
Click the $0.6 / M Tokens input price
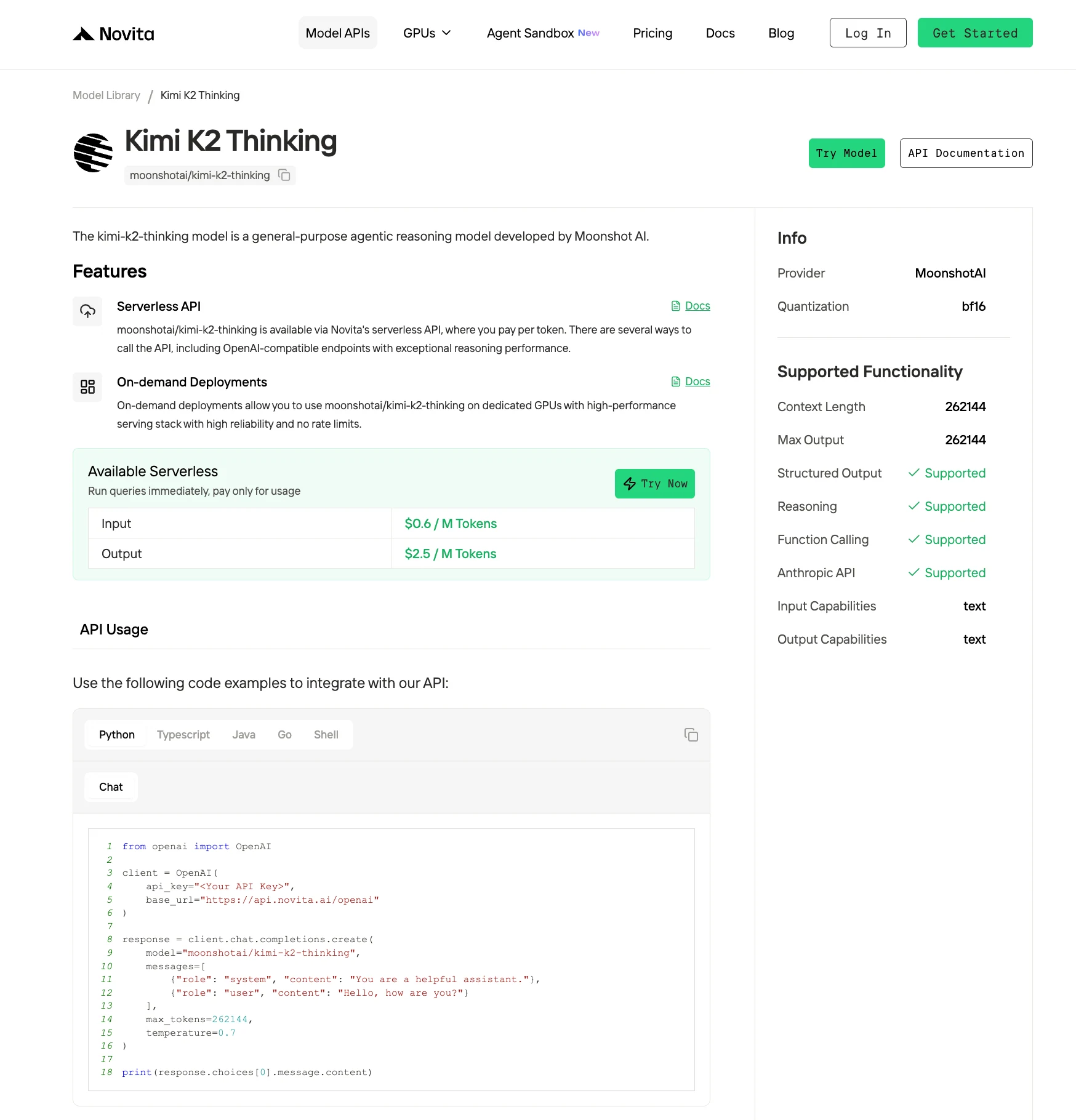pos(451,524)
